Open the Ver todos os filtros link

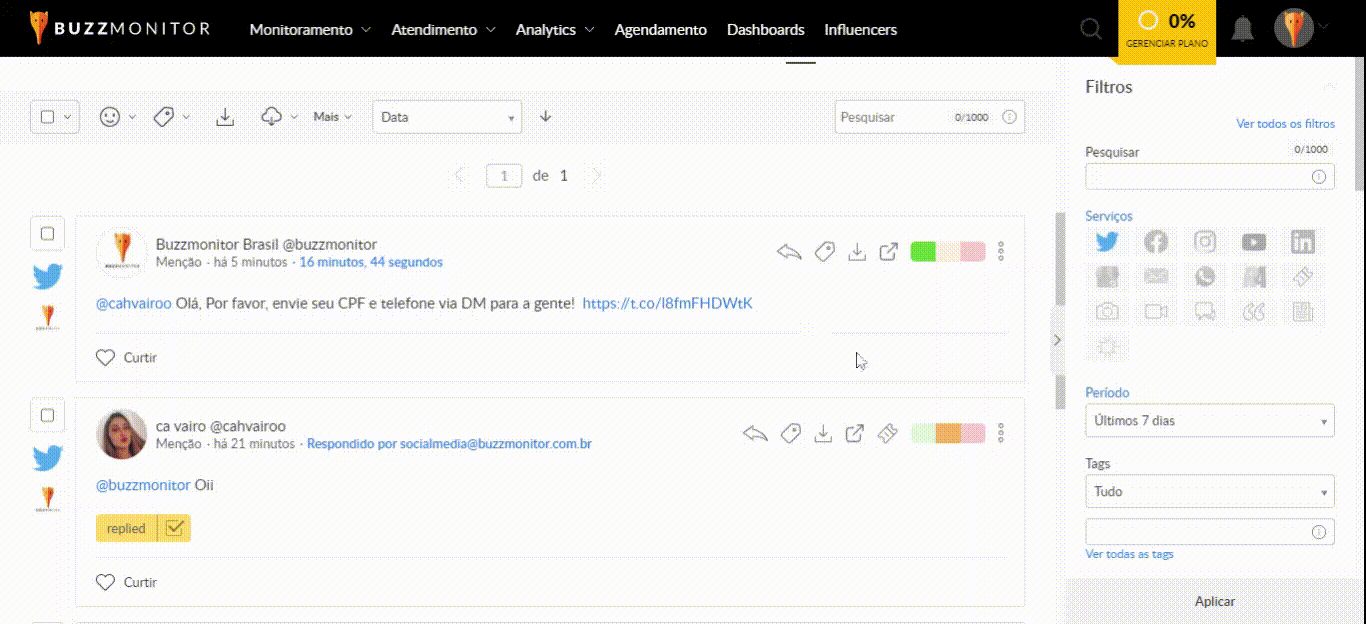[1285, 124]
